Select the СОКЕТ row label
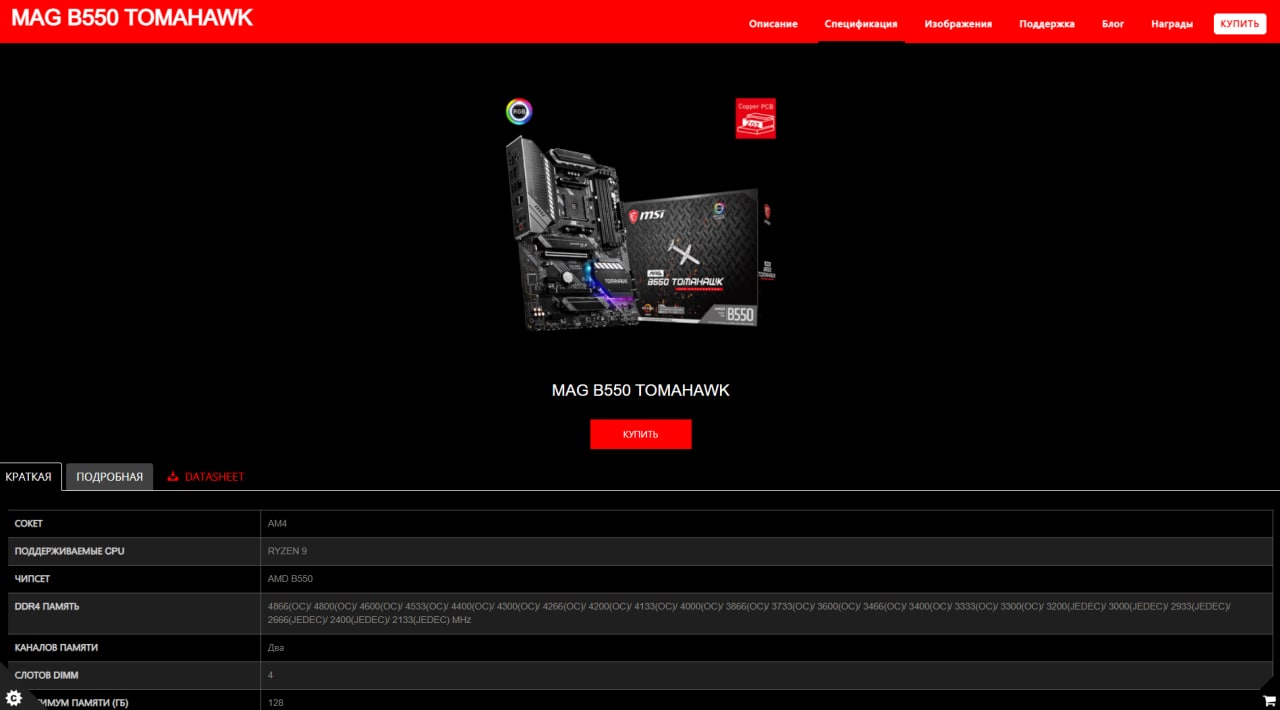Screen dimensions: 1280x710 tap(29, 524)
